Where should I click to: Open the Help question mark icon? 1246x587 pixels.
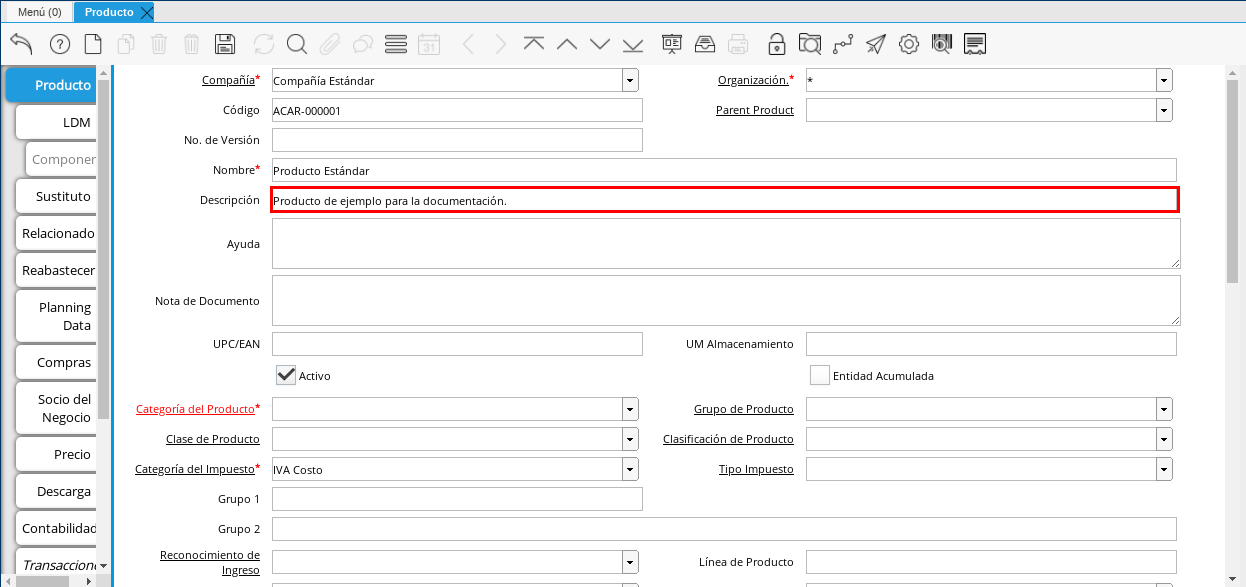(x=59, y=44)
